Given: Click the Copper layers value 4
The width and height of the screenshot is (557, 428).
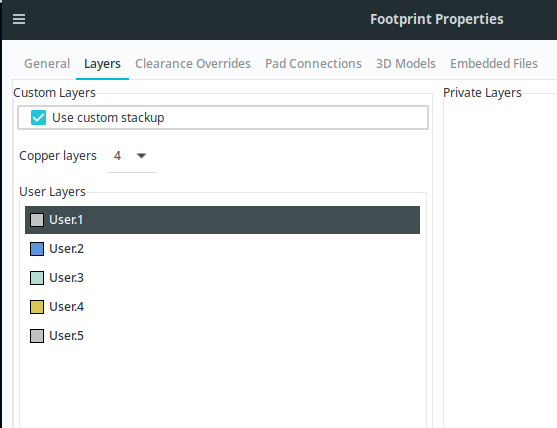Looking at the screenshot, I should tap(117, 156).
